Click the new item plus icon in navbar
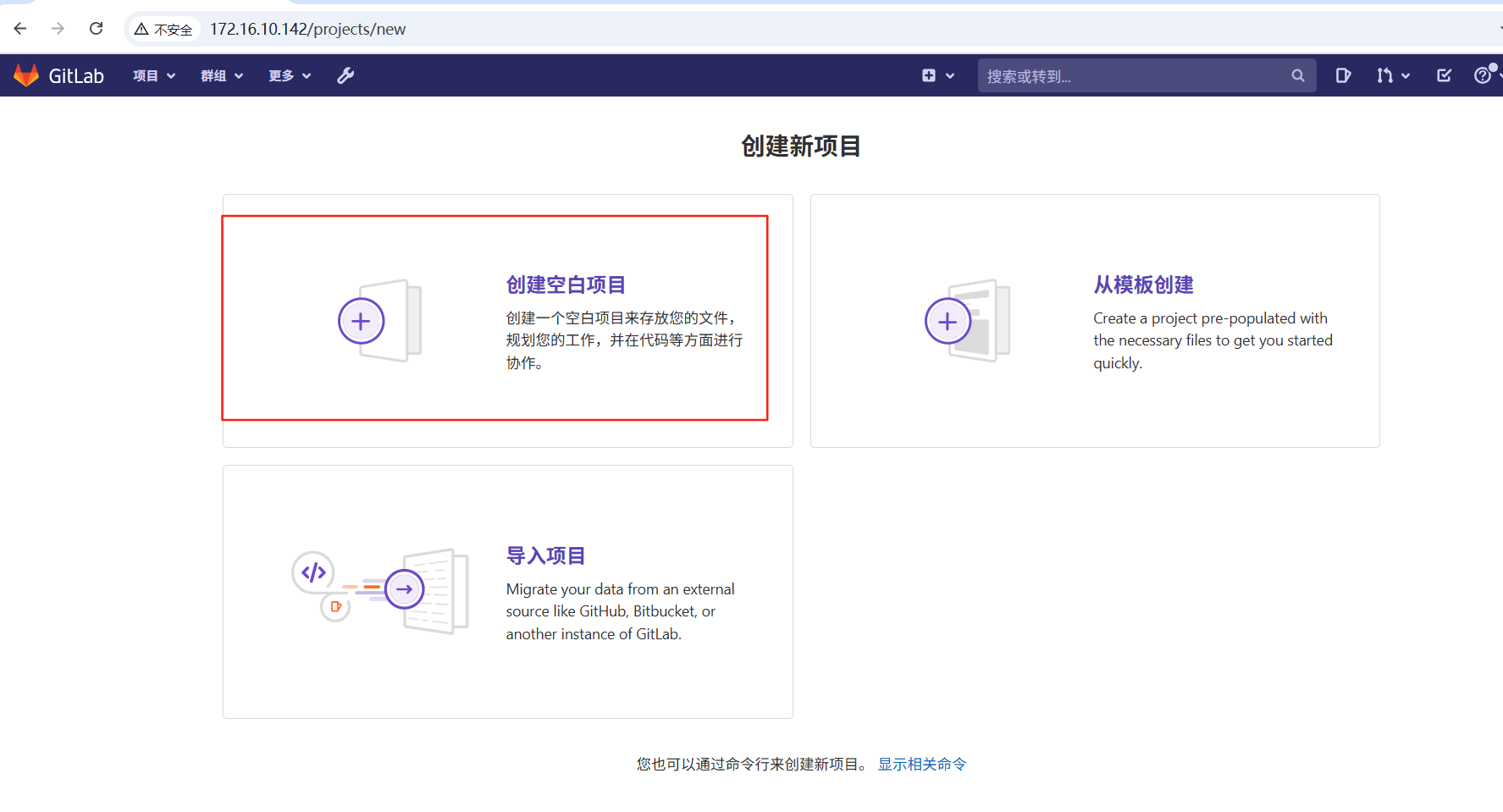 point(929,75)
